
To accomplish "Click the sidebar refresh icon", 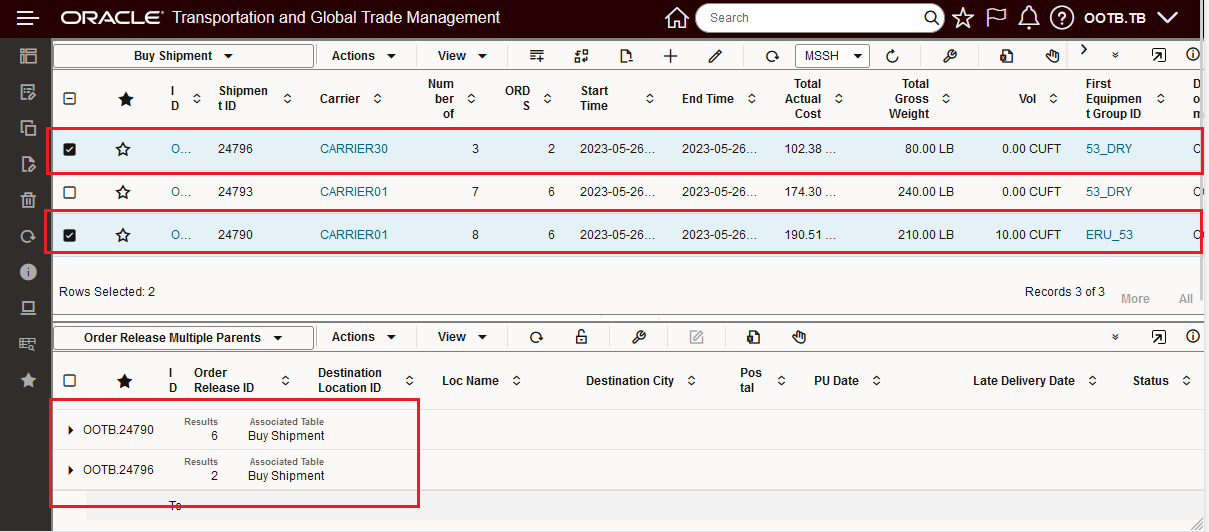I will 28,236.
